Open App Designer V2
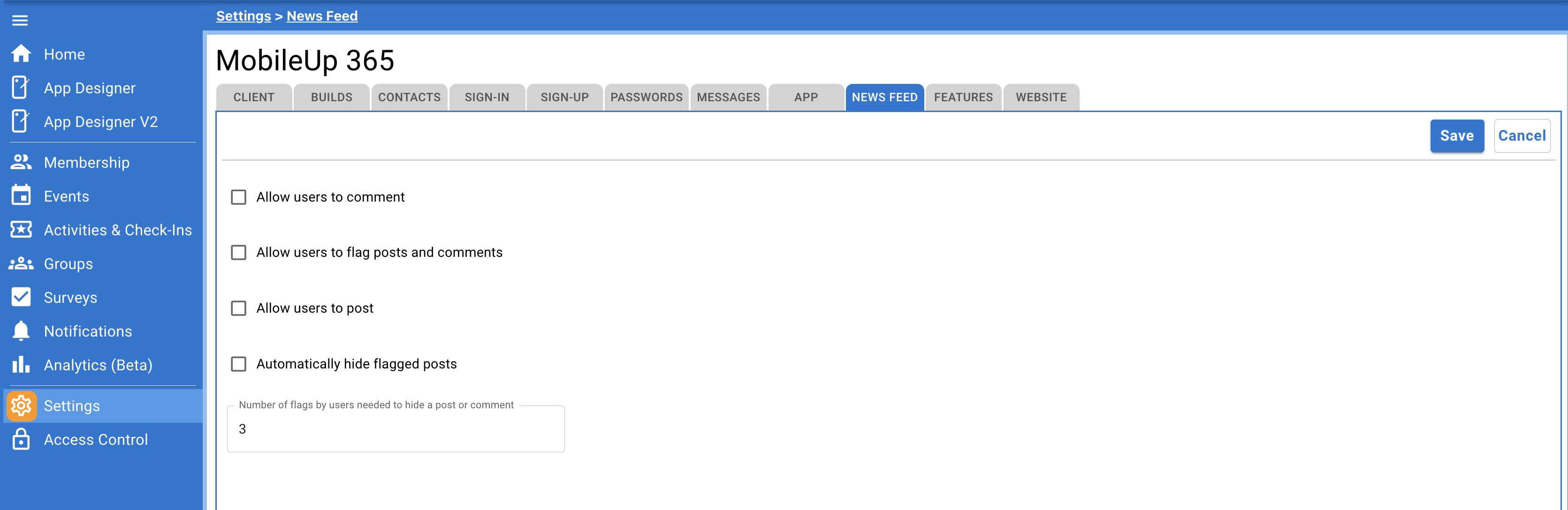Viewport: 1568px width, 510px height. [x=100, y=121]
